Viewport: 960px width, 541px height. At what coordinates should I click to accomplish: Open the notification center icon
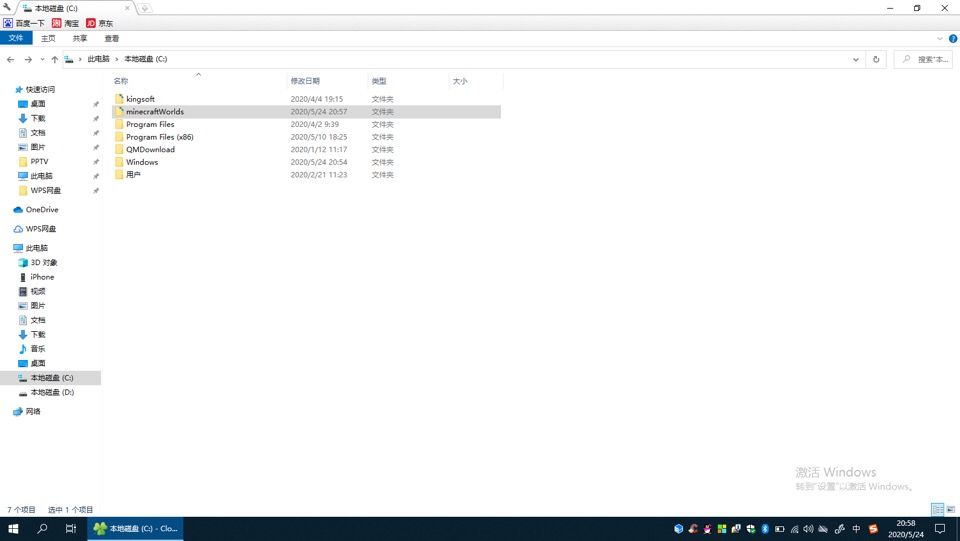point(940,529)
